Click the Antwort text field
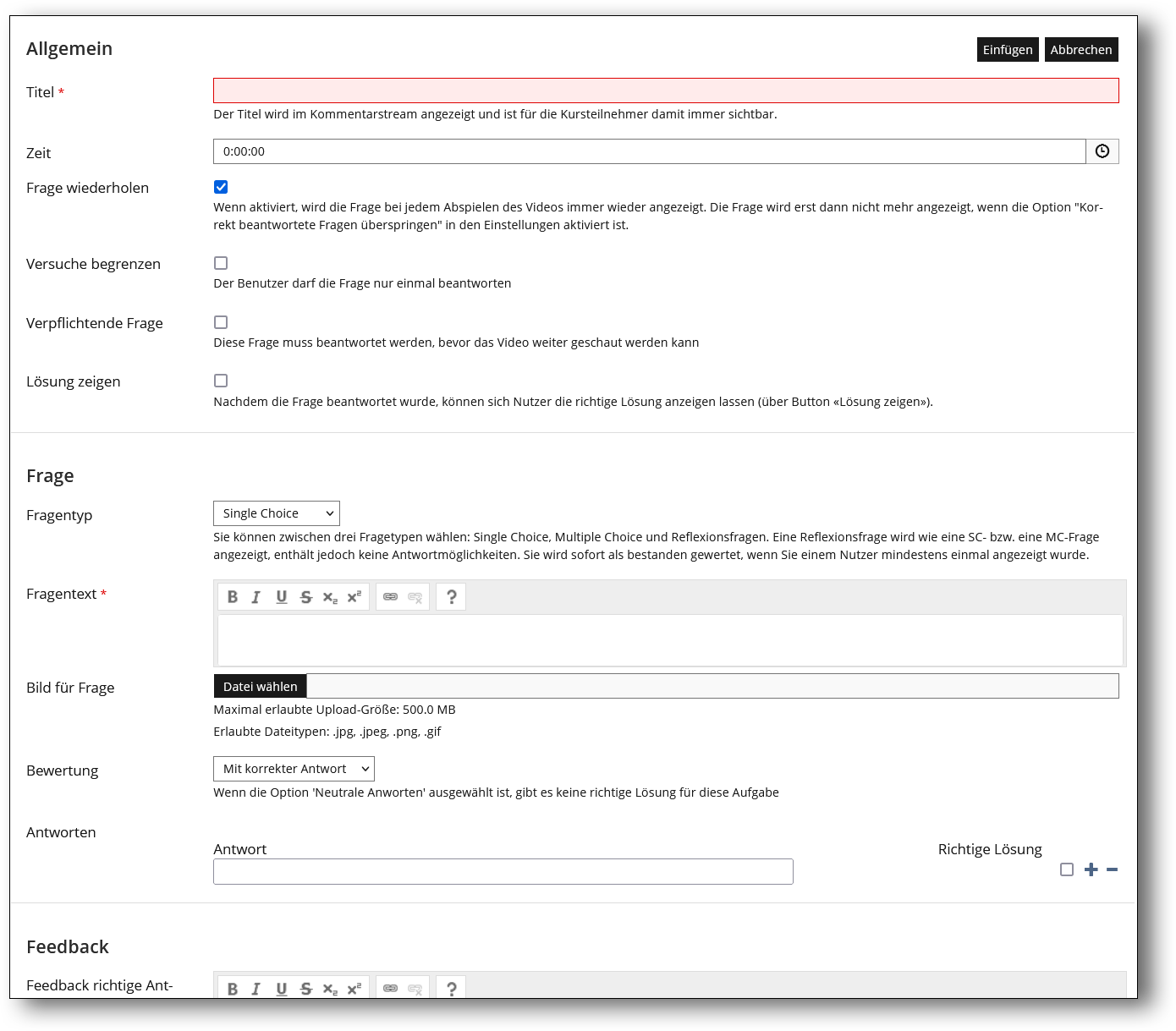The width and height of the screenshot is (1176, 1031). 503,872
